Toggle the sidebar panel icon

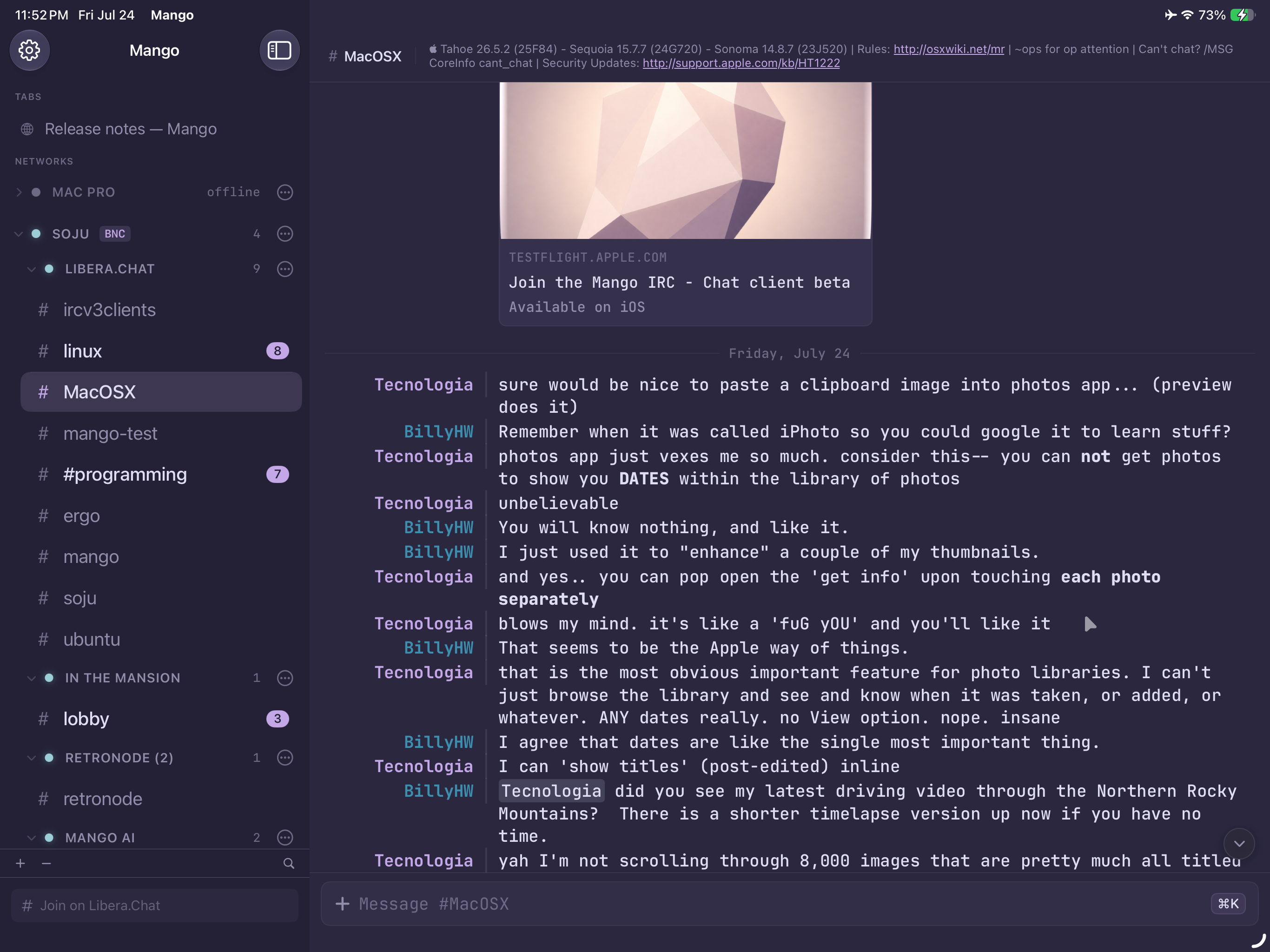279,51
